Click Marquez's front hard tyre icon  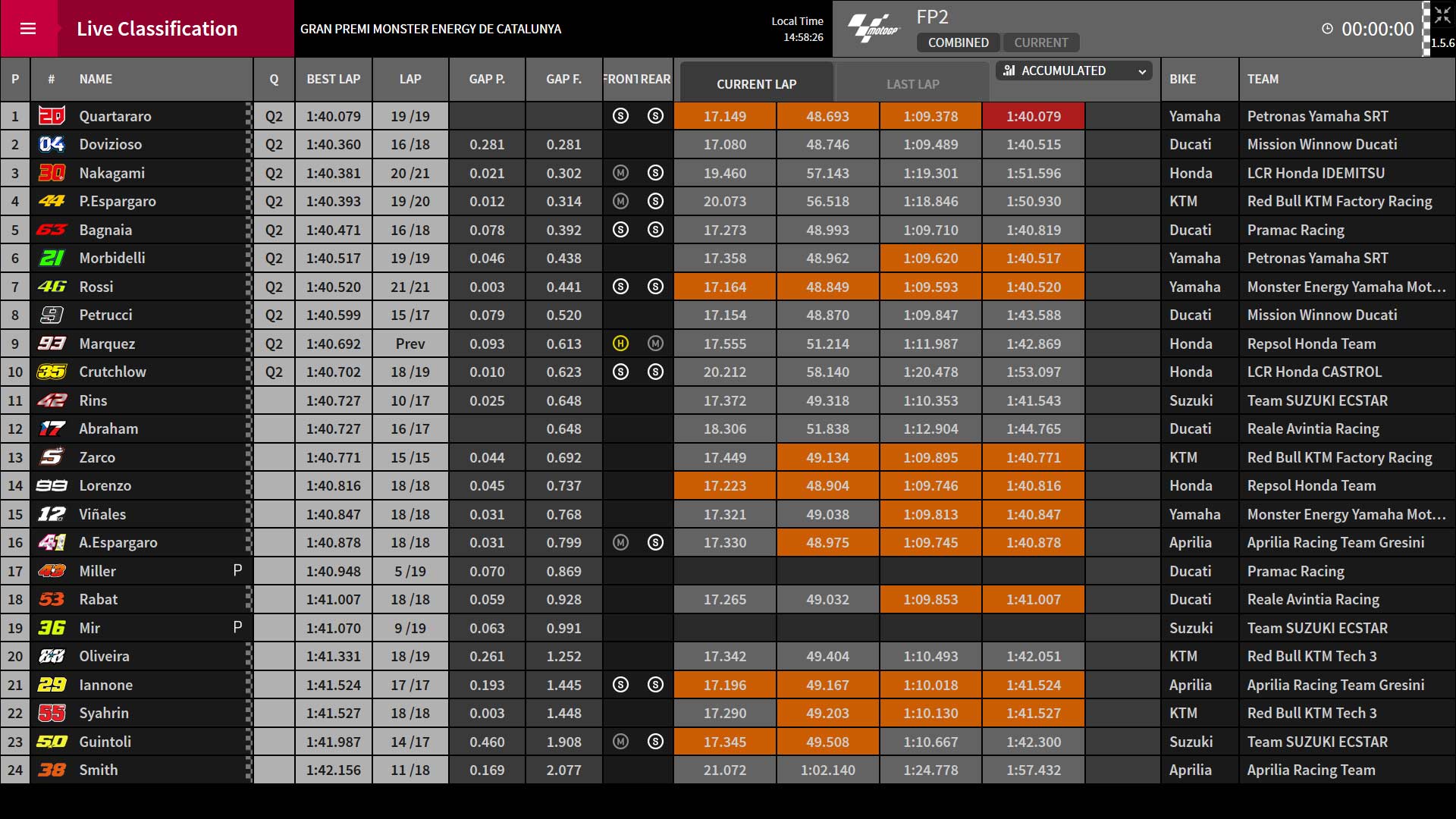coord(620,344)
